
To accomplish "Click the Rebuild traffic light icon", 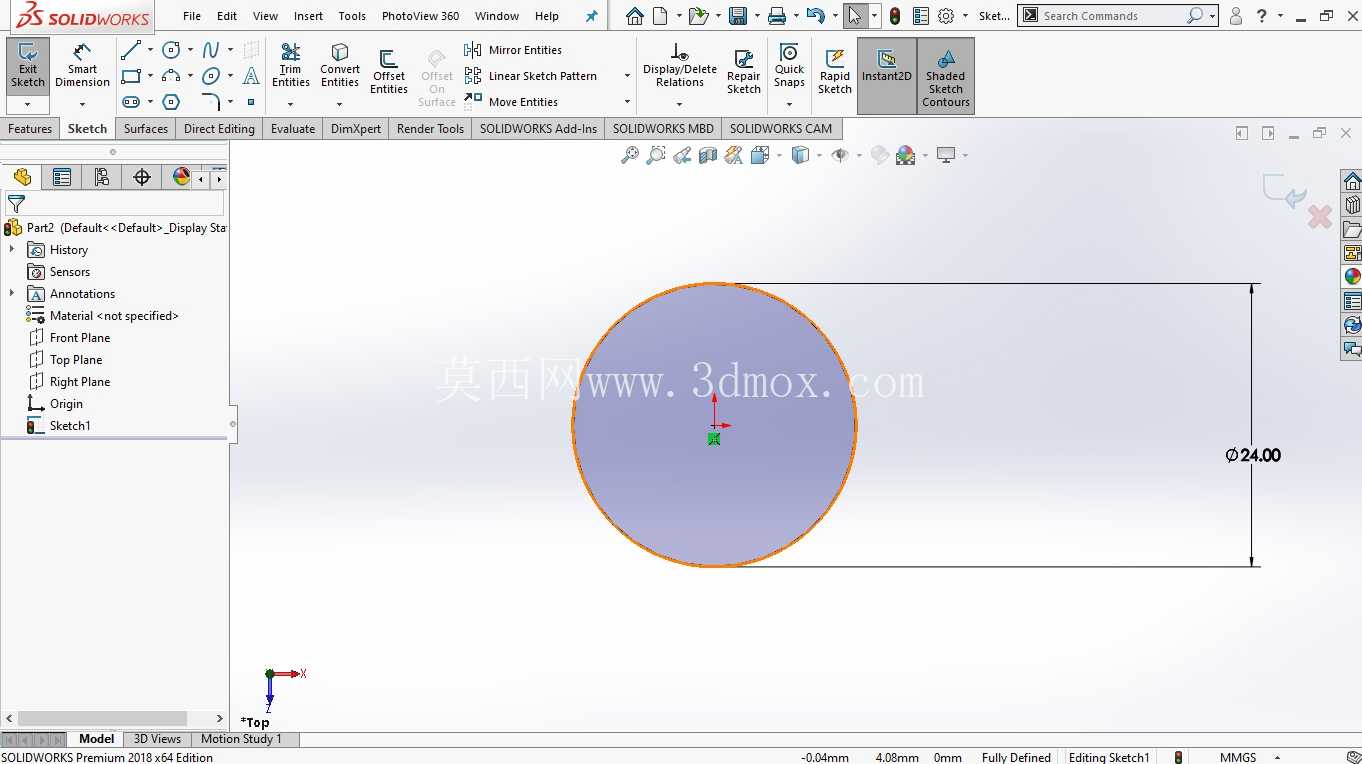I will (895, 16).
